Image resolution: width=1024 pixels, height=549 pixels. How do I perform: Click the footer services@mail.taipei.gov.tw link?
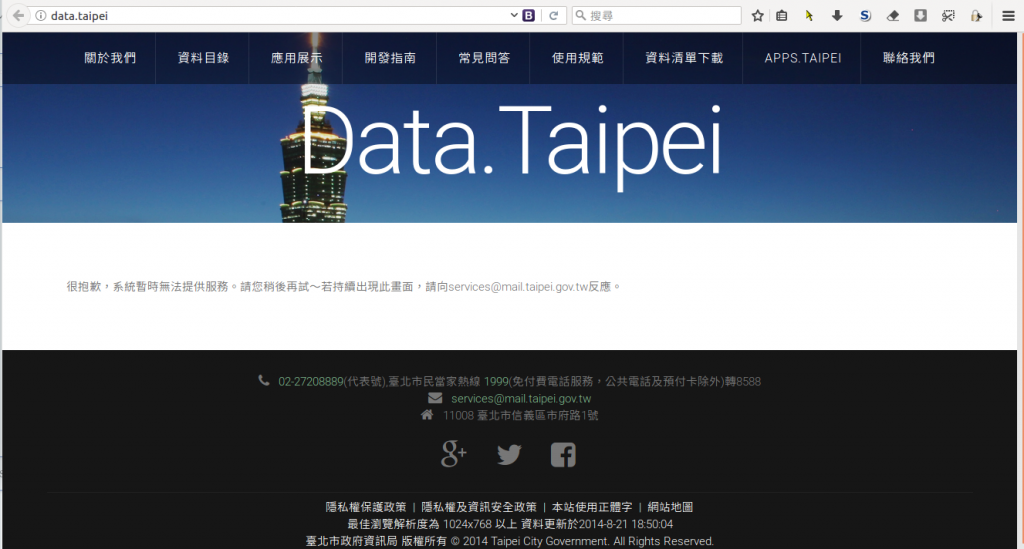tap(521, 399)
